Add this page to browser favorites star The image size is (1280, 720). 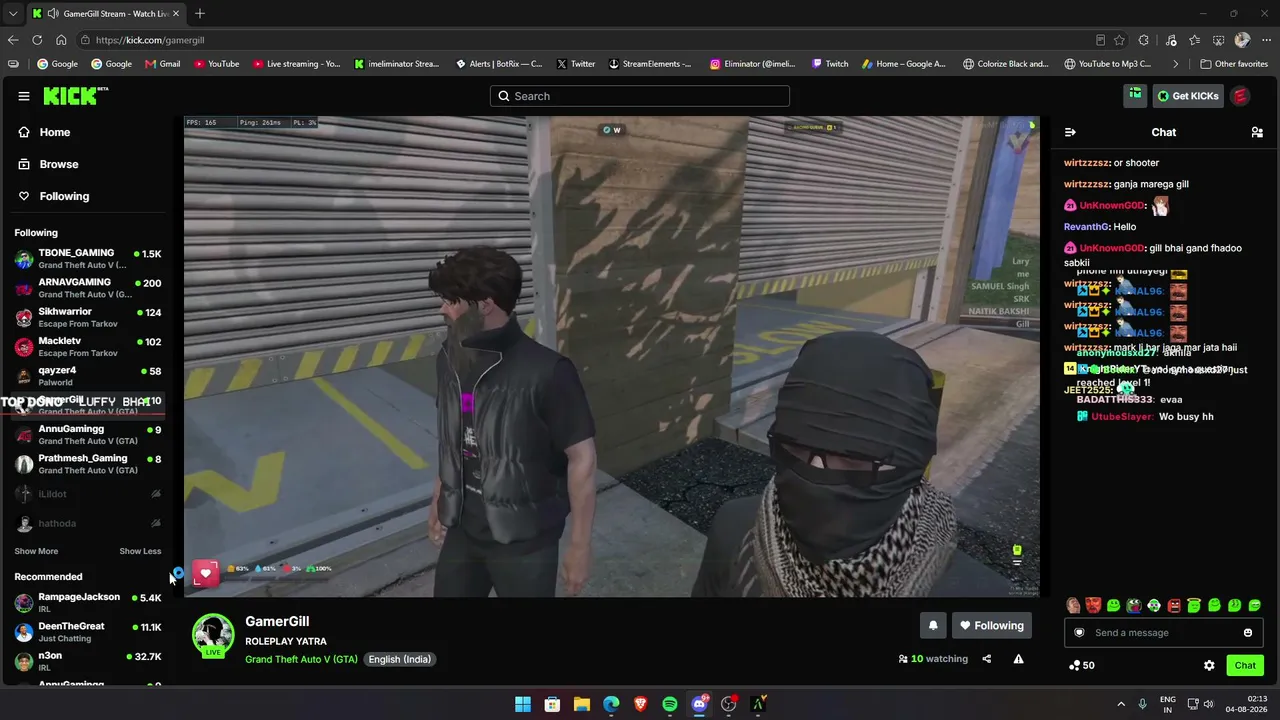click(x=1120, y=40)
